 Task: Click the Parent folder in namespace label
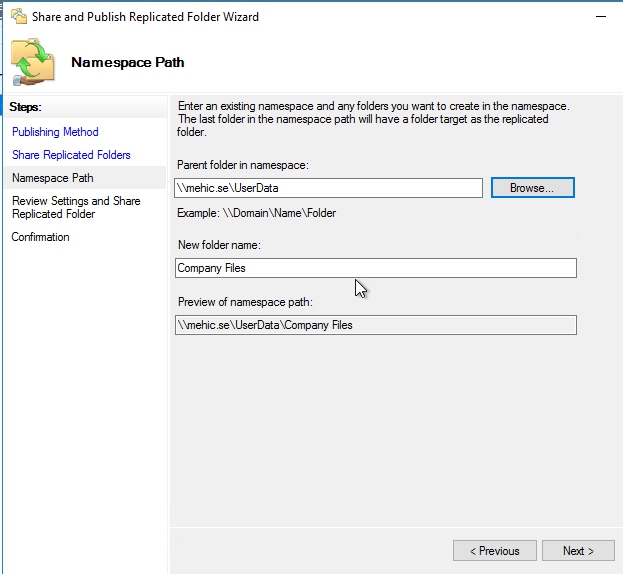coord(242,164)
